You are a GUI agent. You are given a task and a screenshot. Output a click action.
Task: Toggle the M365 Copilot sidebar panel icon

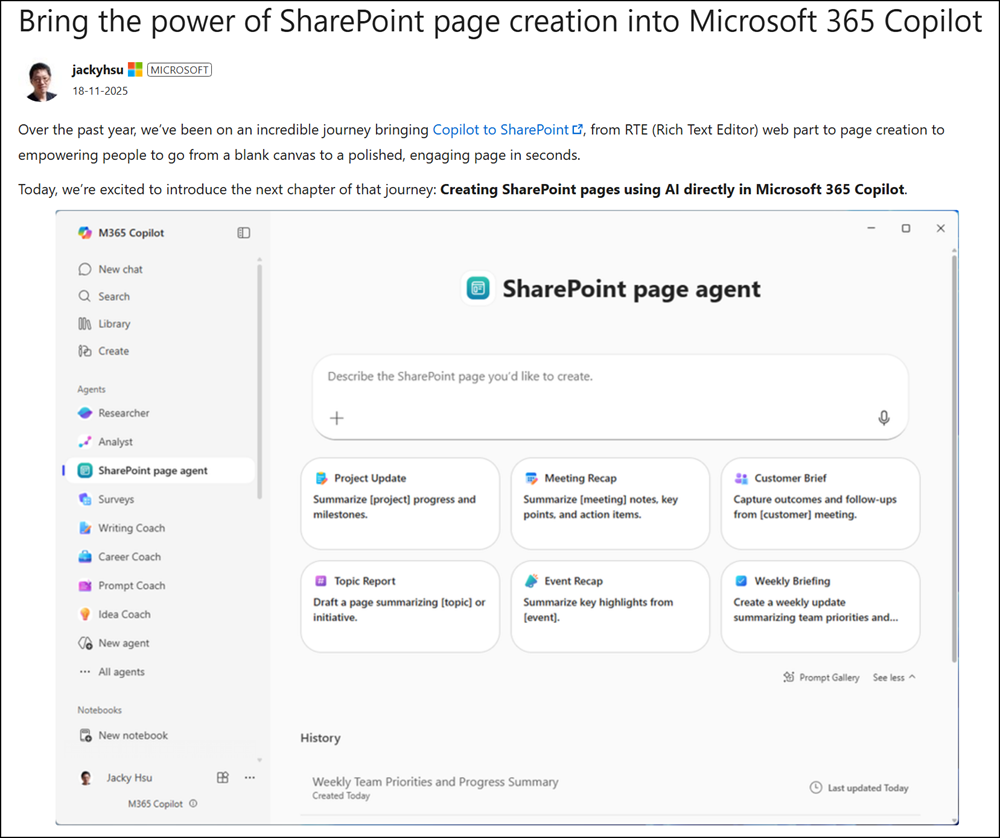(244, 233)
